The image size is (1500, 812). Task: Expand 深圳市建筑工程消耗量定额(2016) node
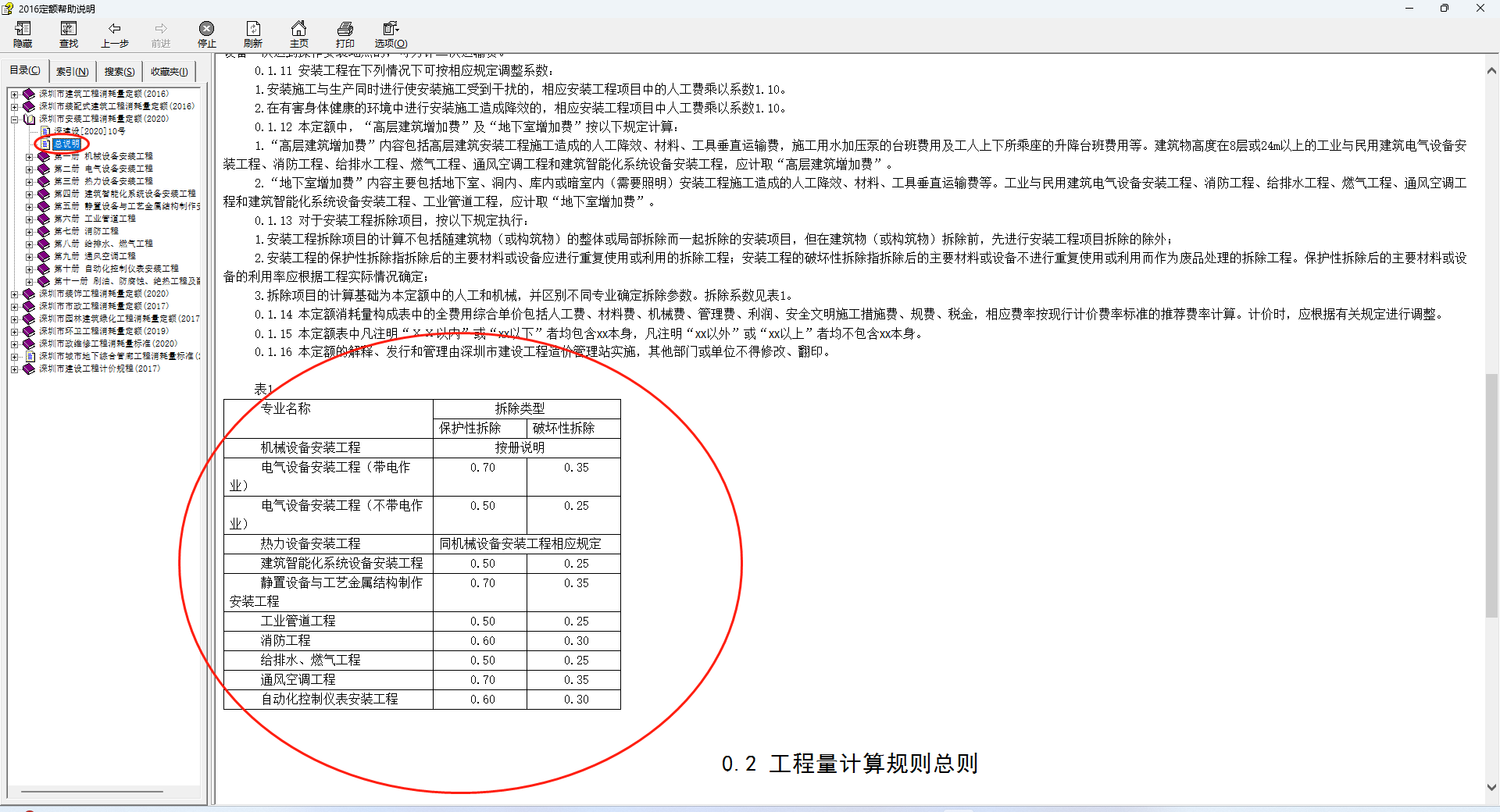pos(14,94)
